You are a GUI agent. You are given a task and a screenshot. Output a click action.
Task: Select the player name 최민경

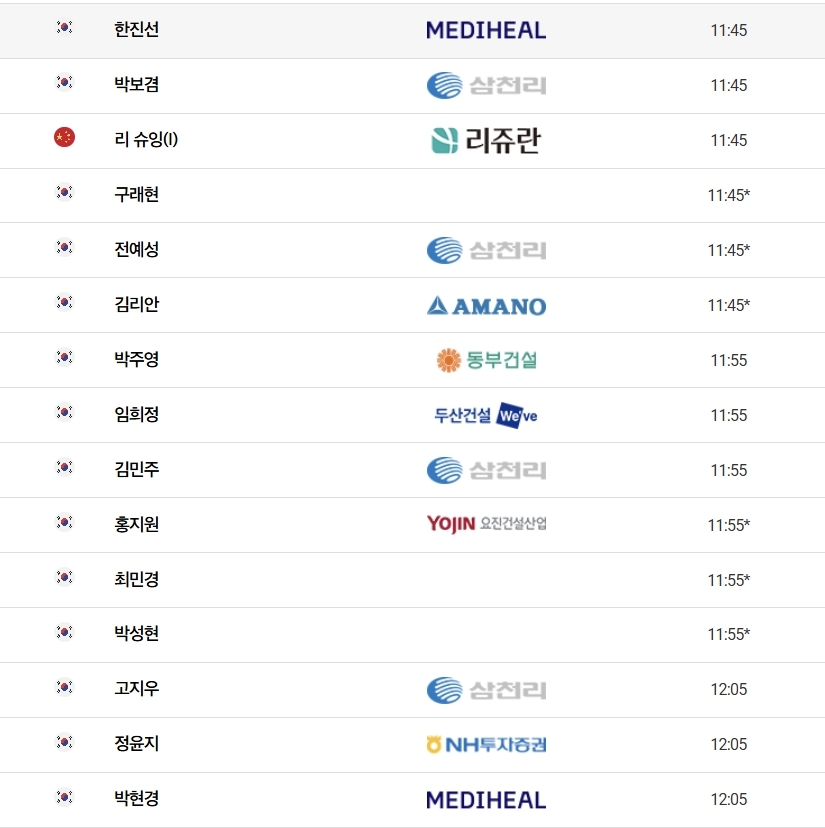[x=137, y=579]
